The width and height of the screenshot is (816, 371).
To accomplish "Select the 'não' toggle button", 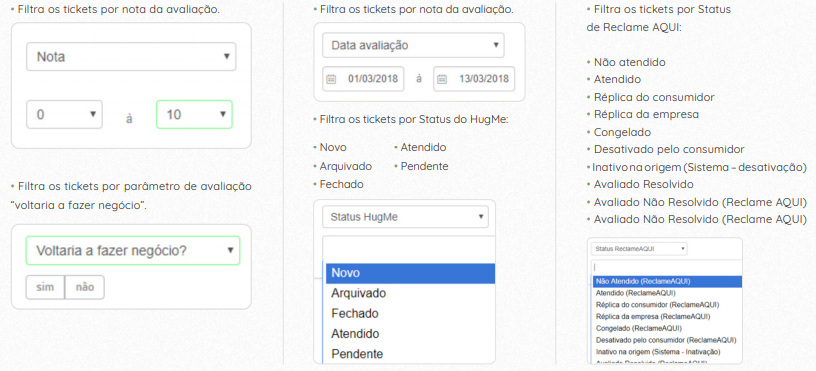I will 84,287.
